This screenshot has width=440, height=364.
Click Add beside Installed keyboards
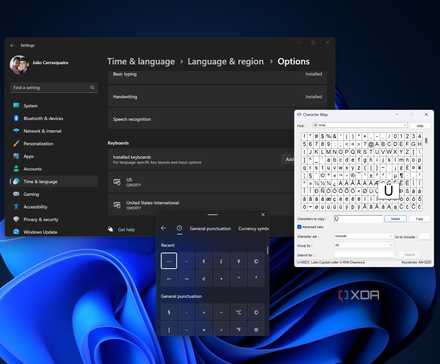[289, 159]
